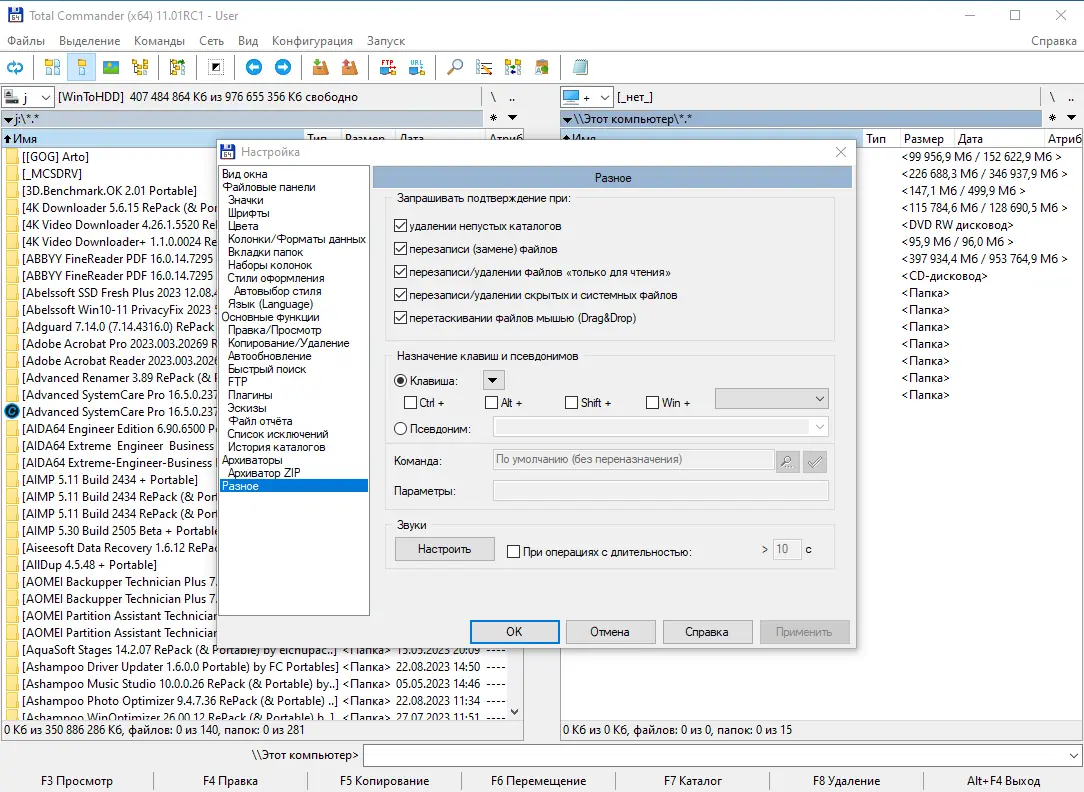
Task: Toggle 'скрытых и системных файлов' confirmation checkbox
Action: 400,294
